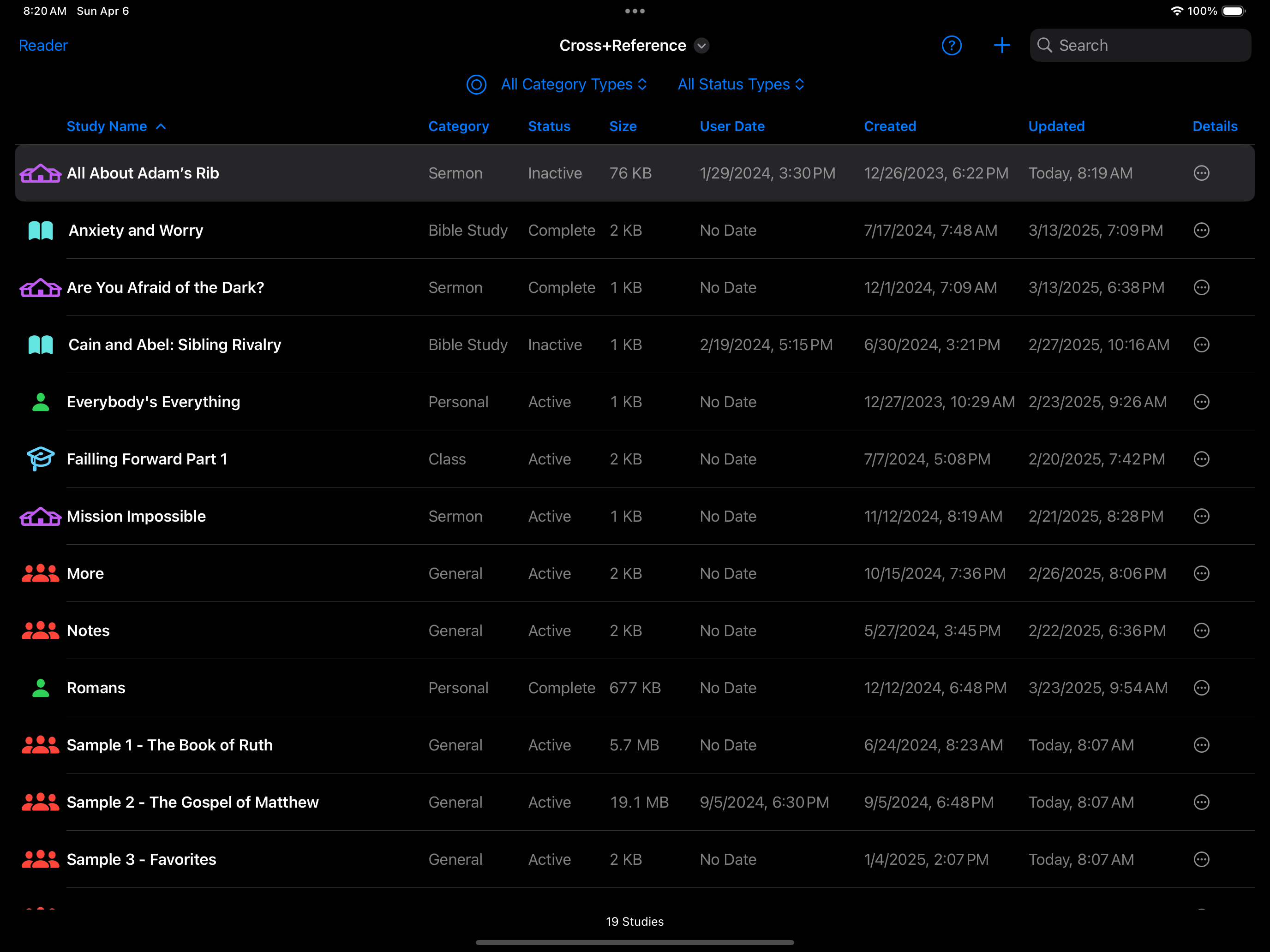Open All Status Types filter dropdown
Screen dimensions: 1270x952
click(741, 84)
